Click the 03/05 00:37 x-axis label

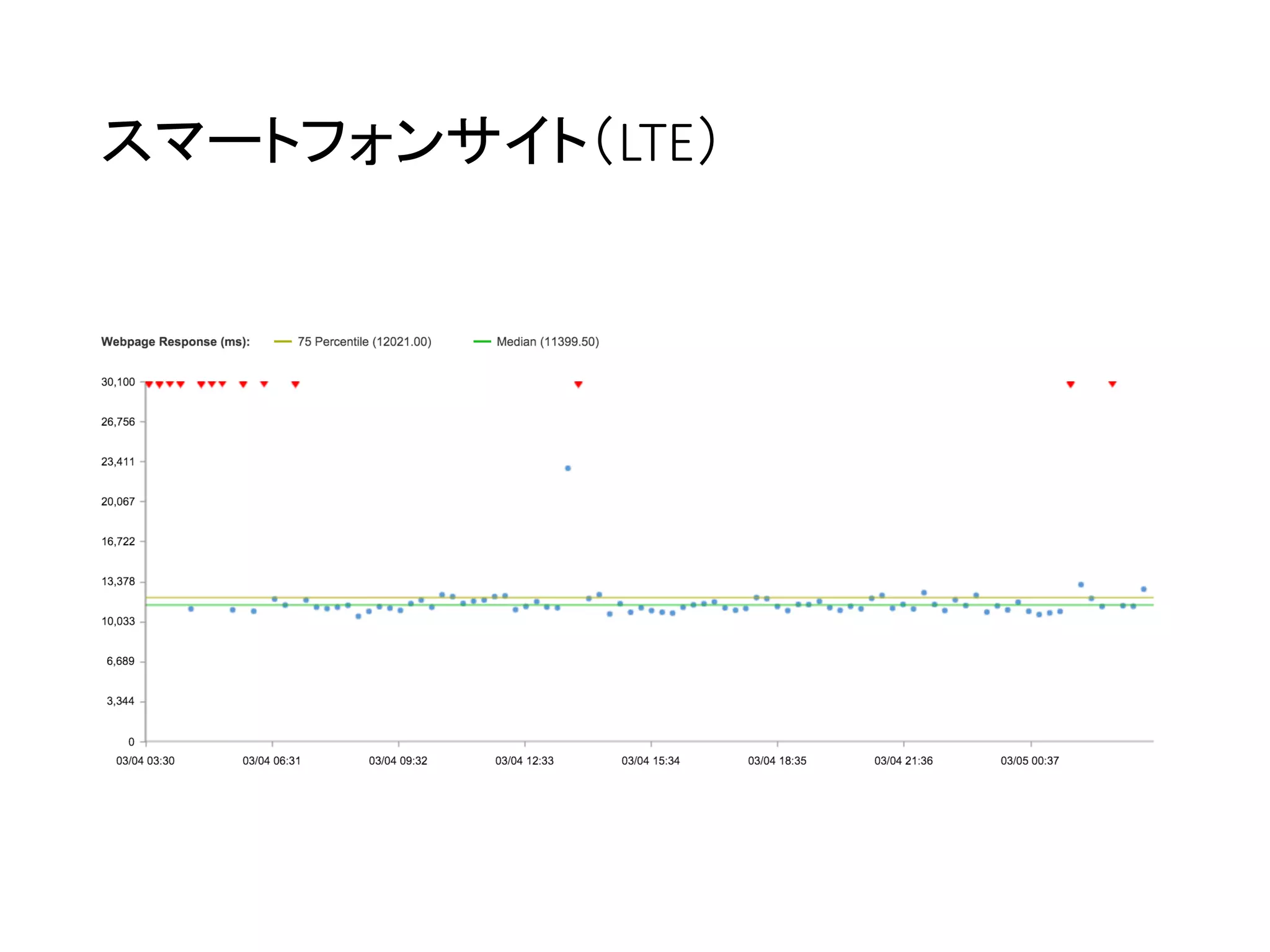point(1030,760)
